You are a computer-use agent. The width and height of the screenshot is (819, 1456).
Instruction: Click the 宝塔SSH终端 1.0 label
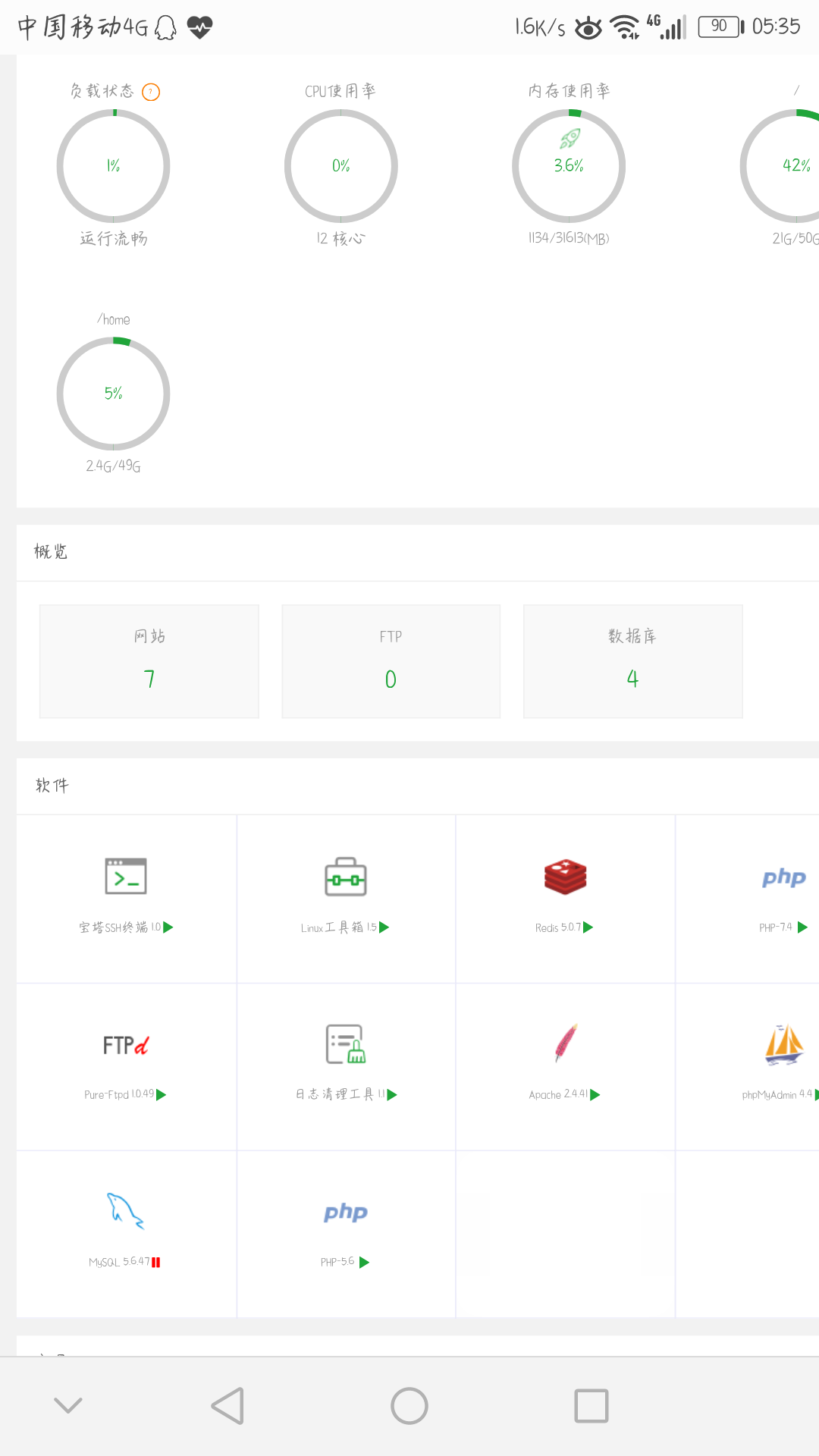click(120, 927)
